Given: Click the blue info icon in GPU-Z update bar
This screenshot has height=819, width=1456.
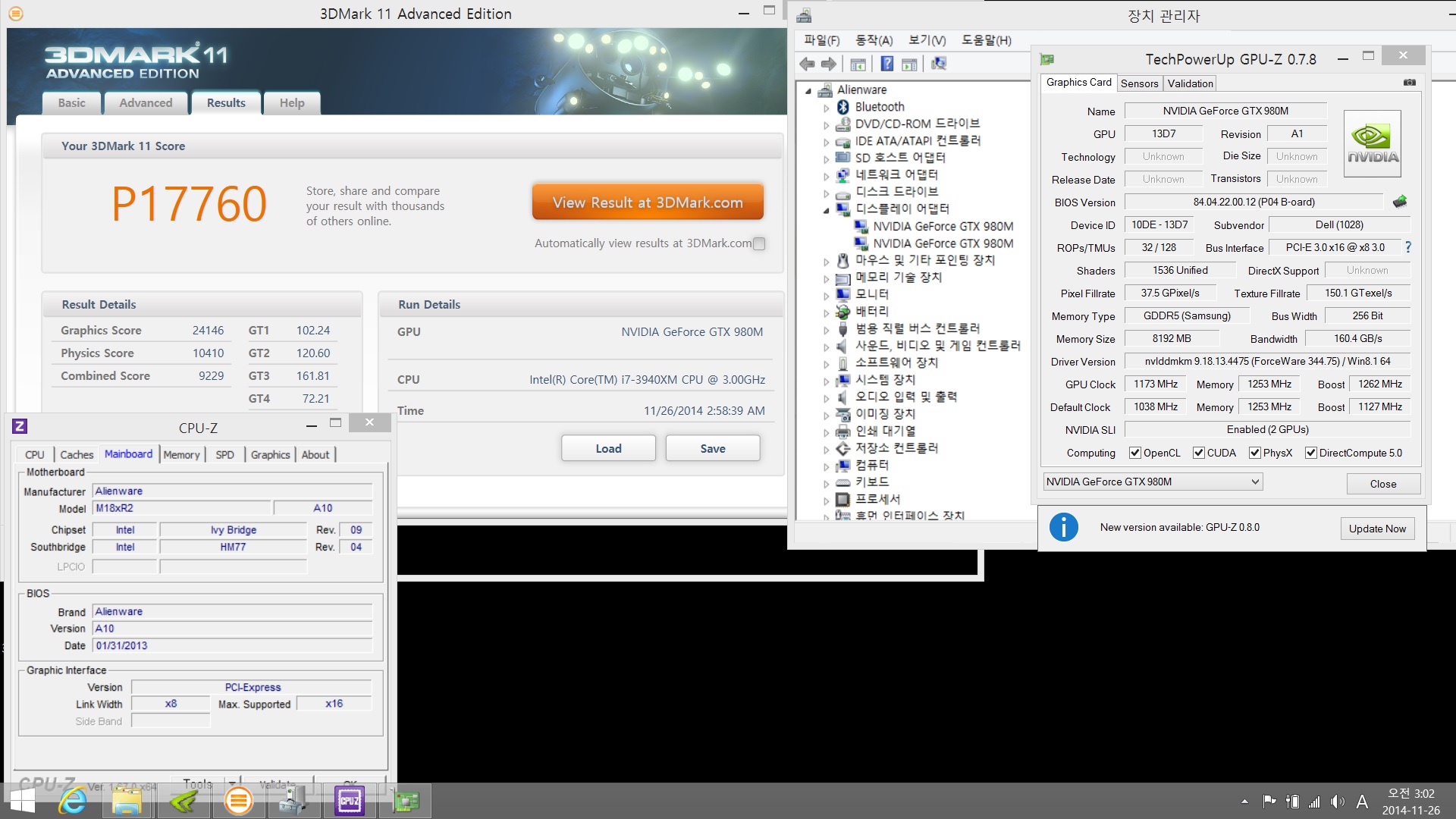Looking at the screenshot, I should coord(1063,527).
